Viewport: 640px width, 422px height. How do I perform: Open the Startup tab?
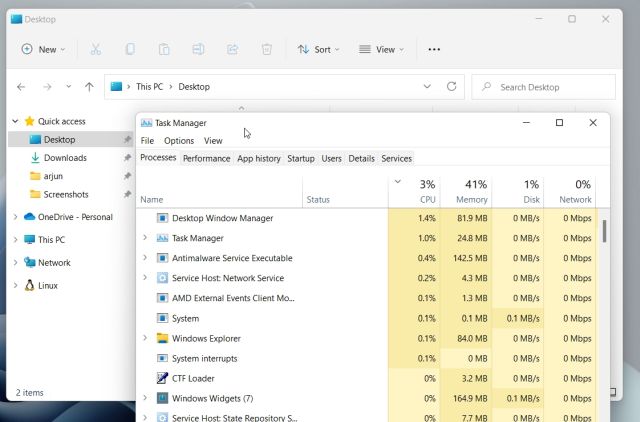coord(300,158)
